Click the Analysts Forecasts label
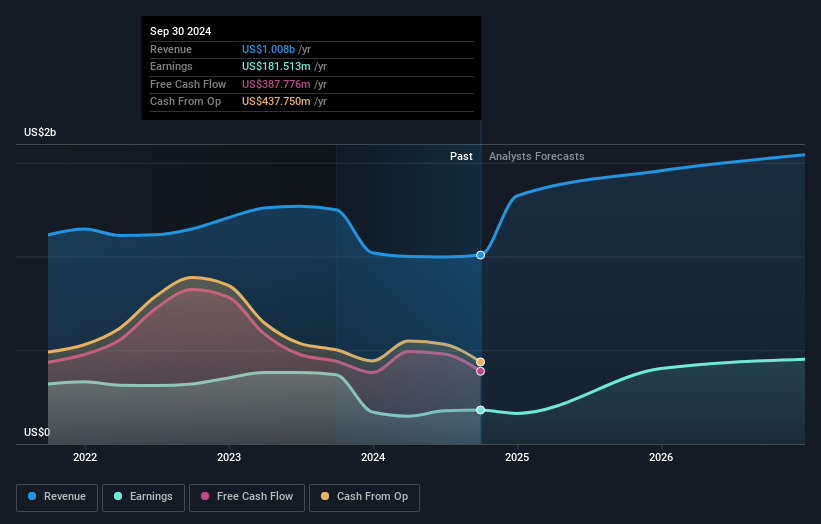The height and width of the screenshot is (524, 821). tap(537, 157)
